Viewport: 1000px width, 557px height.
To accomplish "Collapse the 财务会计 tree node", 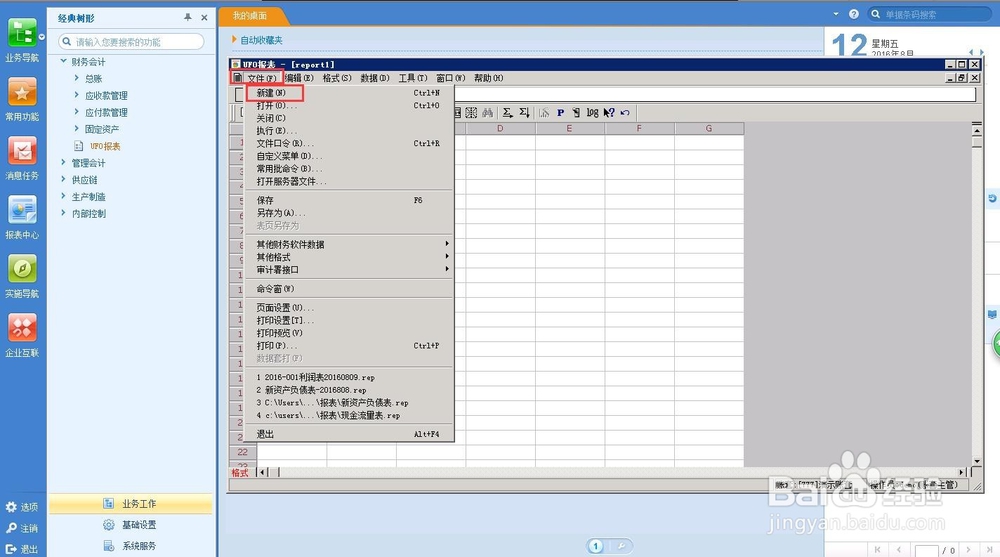I will point(63,61).
